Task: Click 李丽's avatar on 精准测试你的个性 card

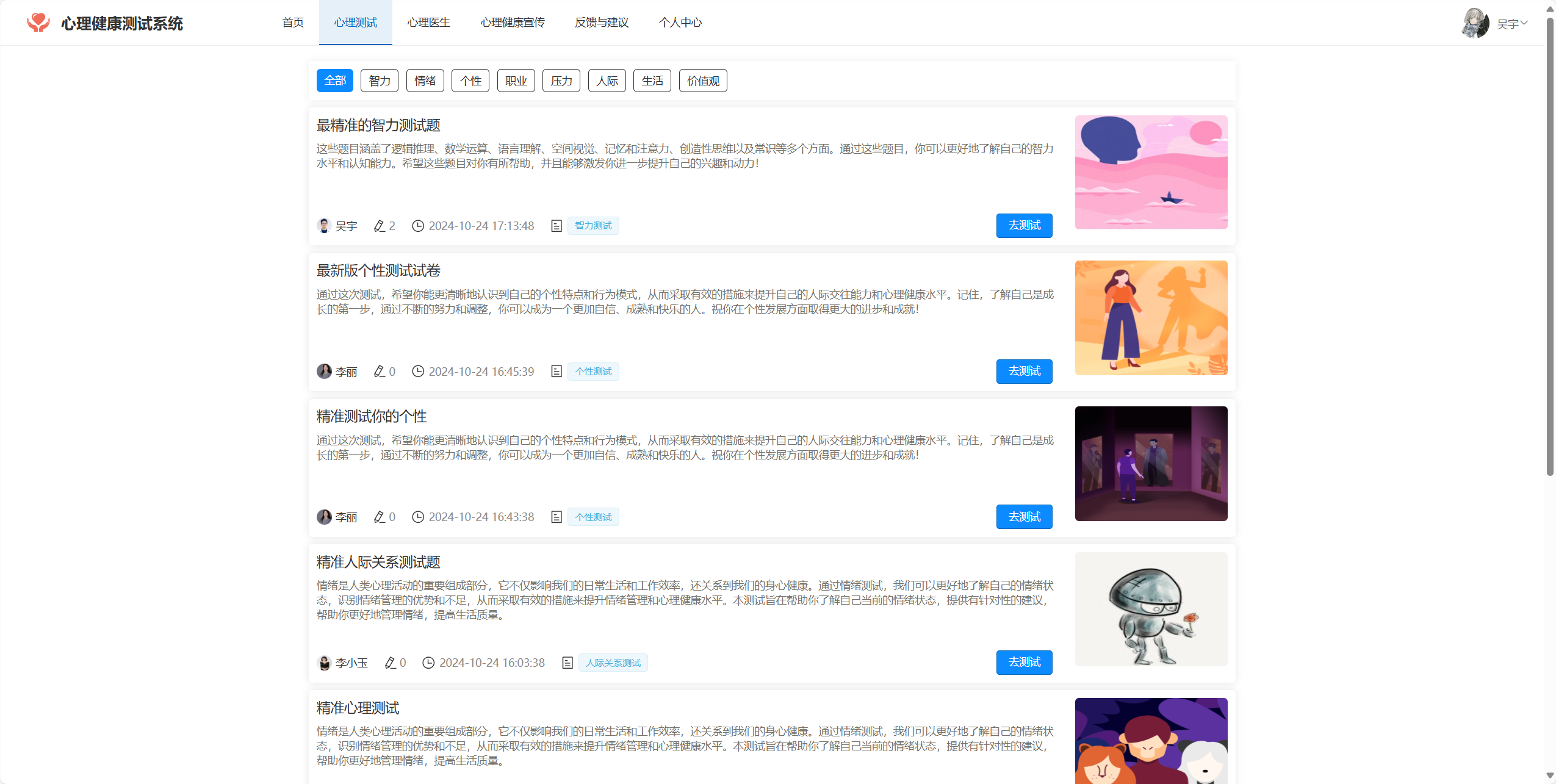Action: point(324,517)
